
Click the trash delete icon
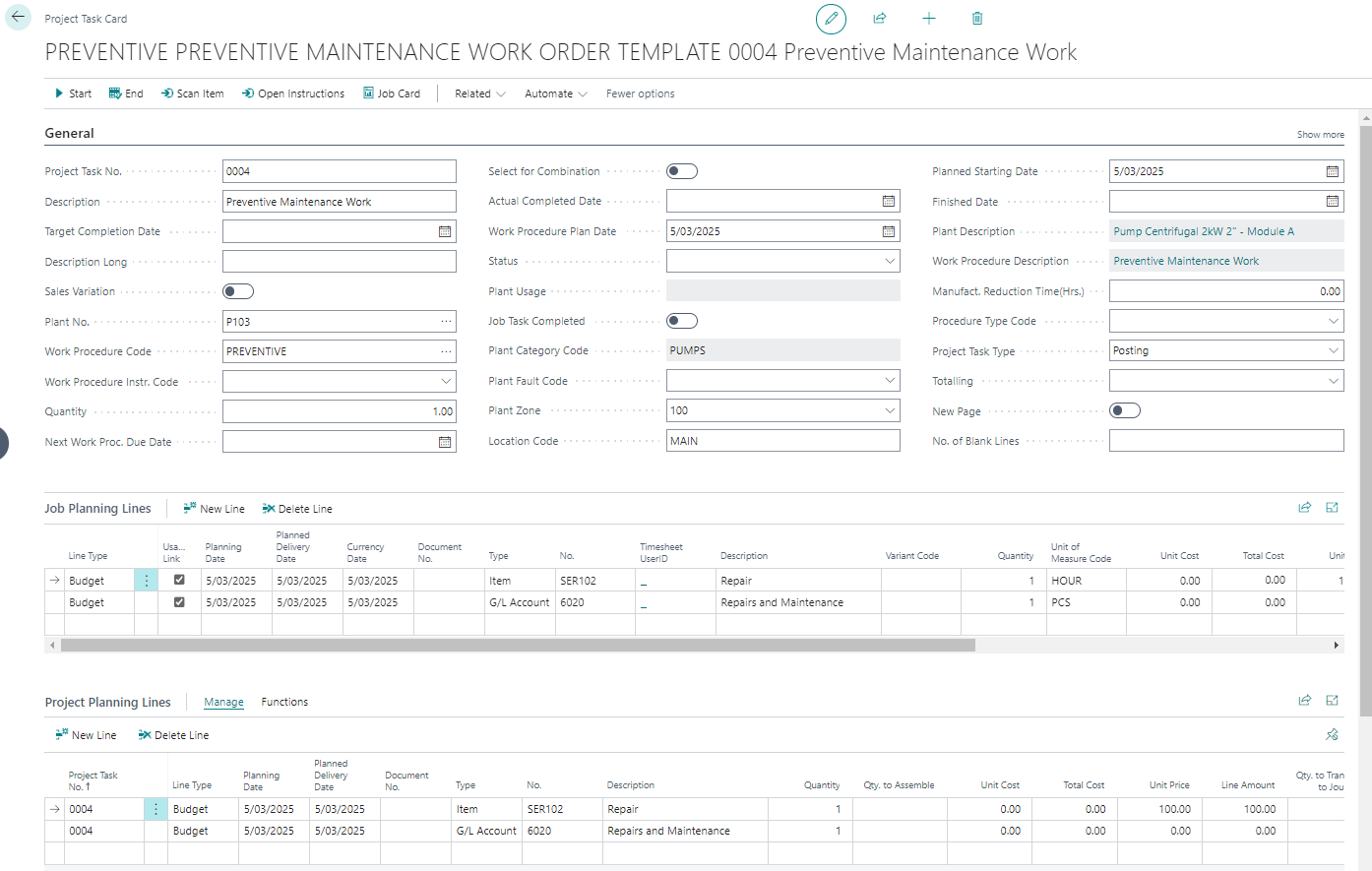[x=977, y=19]
